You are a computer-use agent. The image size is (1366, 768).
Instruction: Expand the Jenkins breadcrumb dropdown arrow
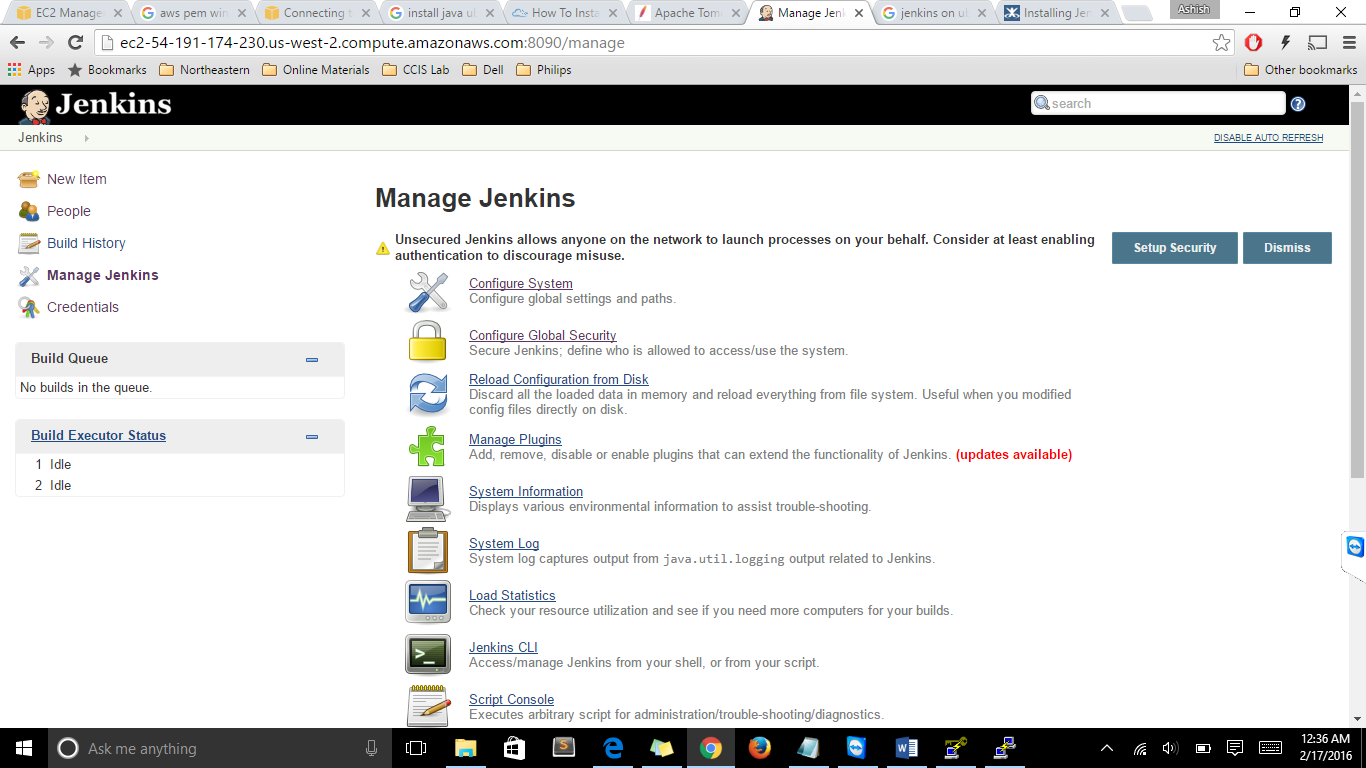point(87,138)
